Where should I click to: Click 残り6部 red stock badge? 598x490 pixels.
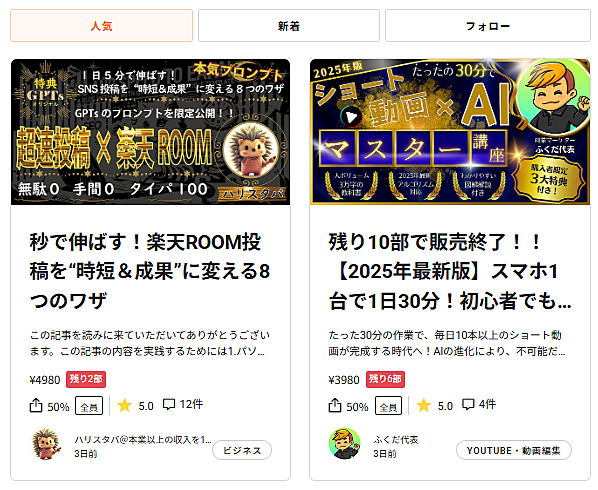[385, 379]
